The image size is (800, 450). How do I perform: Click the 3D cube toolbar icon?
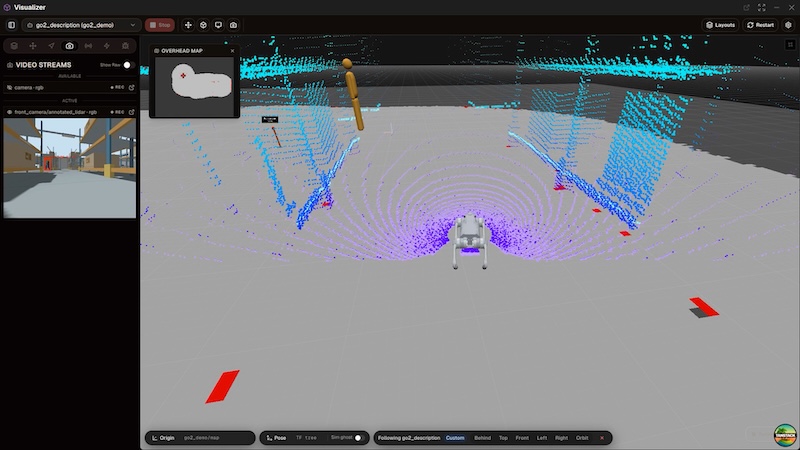[203, 25]
